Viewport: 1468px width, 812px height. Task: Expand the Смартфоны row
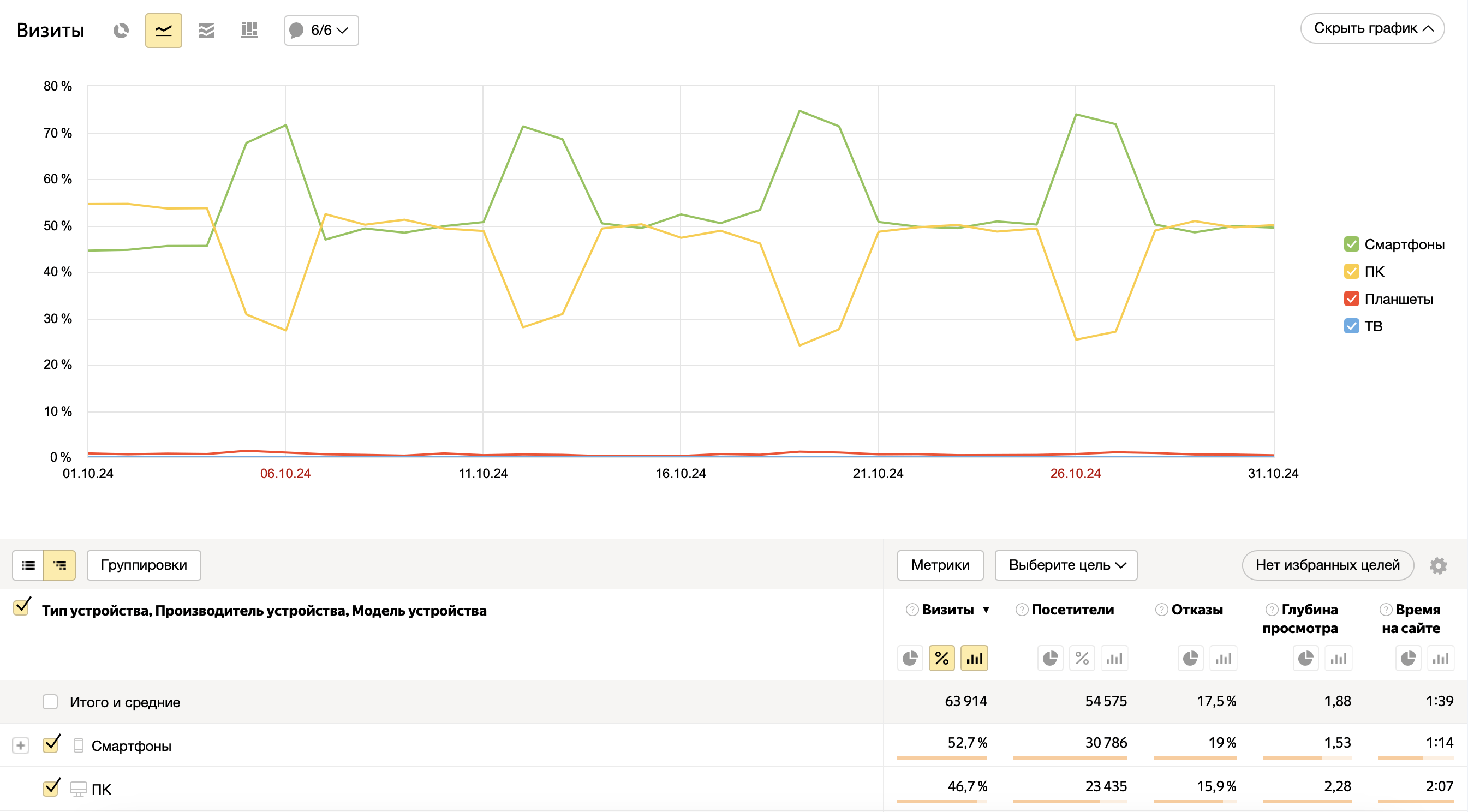pos(21,745)
